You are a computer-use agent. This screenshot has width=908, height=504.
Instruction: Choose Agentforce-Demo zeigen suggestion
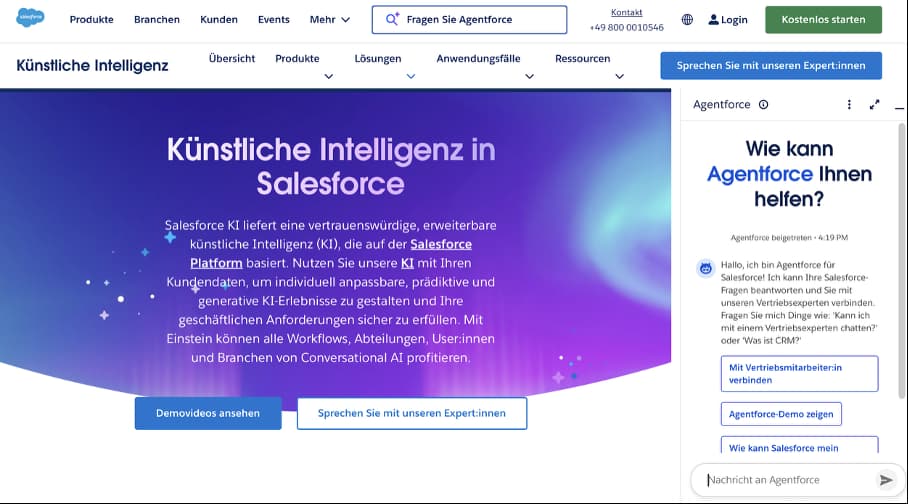[x=781, y=414]
